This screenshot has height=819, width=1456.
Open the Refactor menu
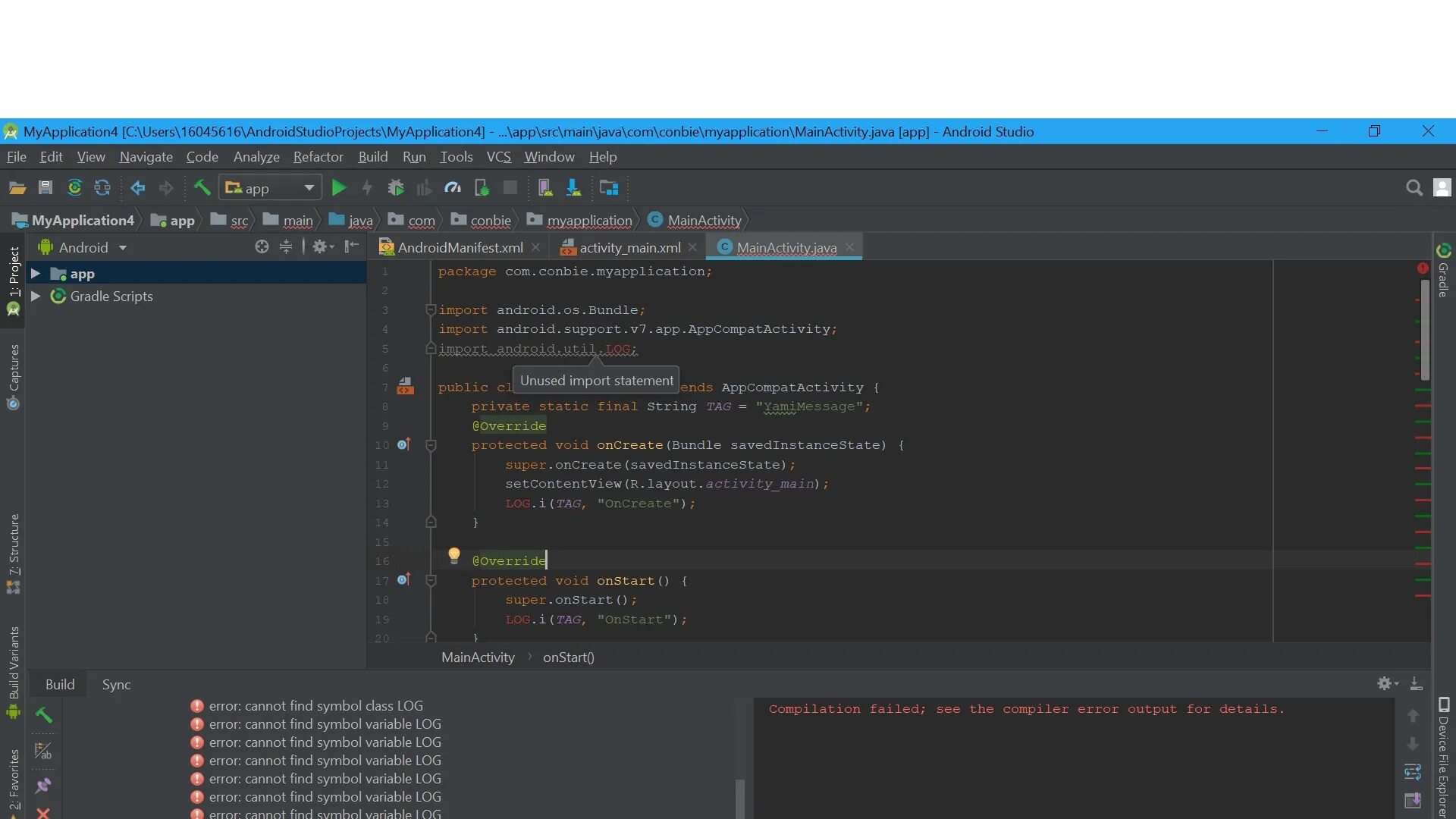tap(318, 157)
